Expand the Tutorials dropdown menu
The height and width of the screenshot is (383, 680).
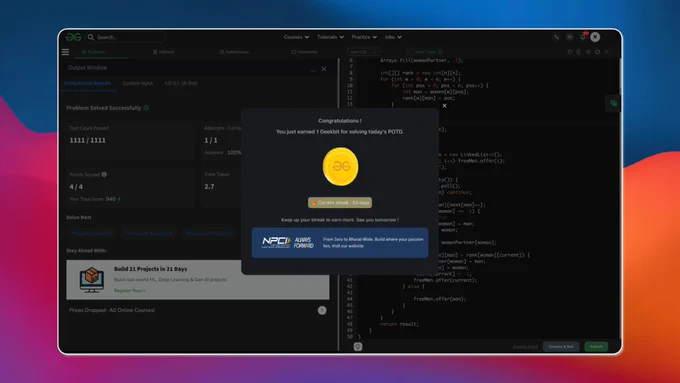coord(330,37)
